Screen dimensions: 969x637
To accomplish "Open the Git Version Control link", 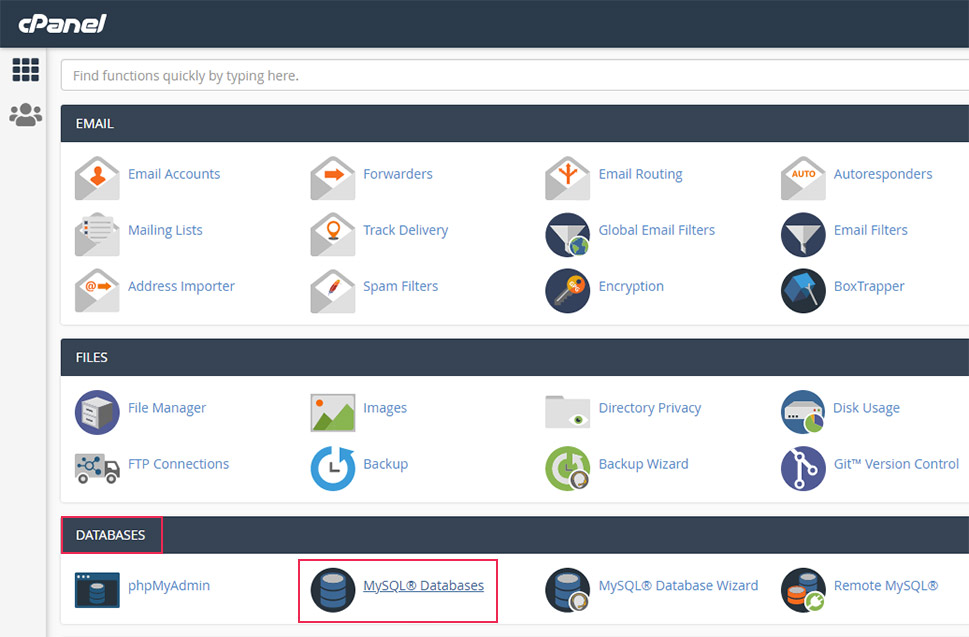I will tap(896, 464).
